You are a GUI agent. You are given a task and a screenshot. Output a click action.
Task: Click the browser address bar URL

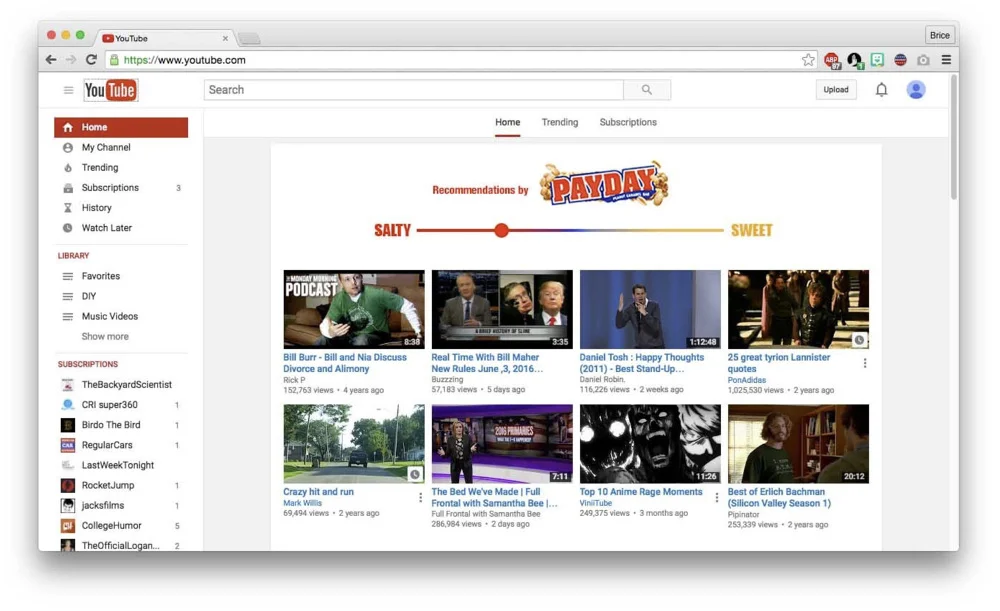point(184,60)
